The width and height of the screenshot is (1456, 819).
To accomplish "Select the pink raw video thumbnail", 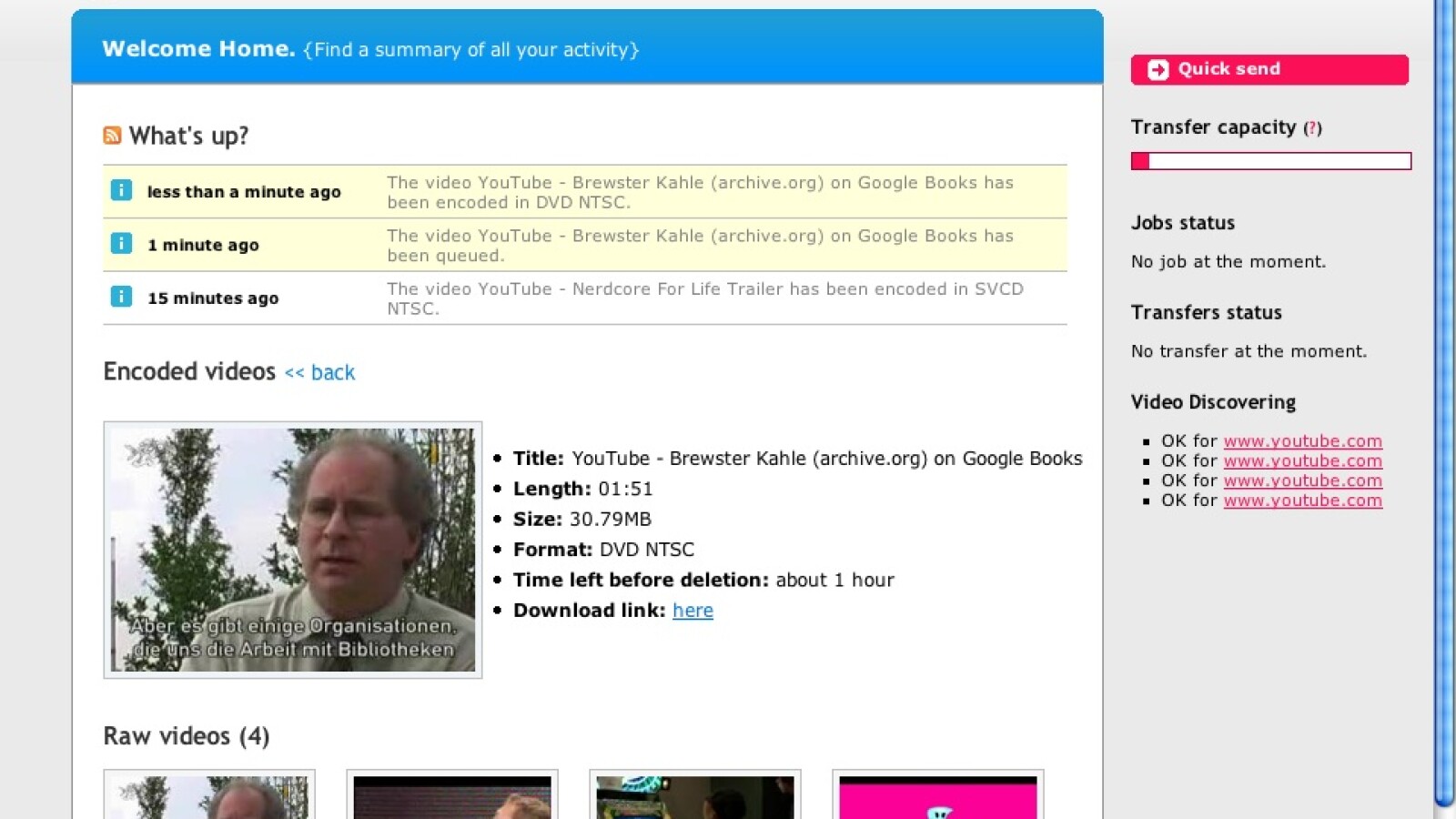I will point(938,797).
